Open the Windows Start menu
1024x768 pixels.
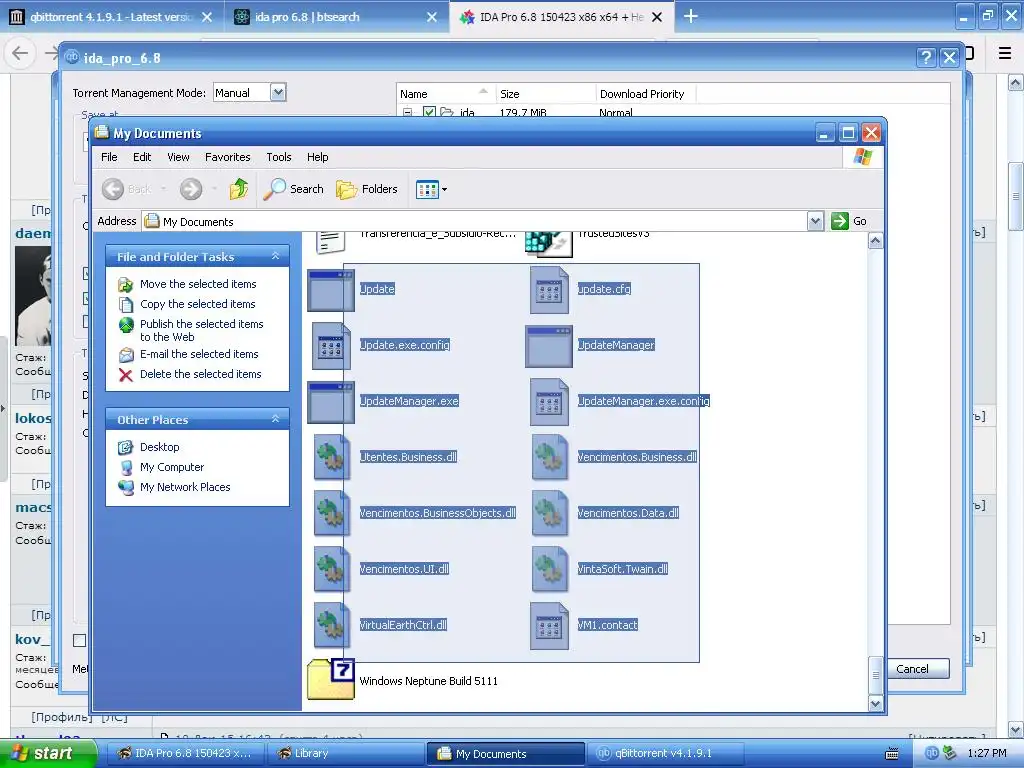click(x=48, y=753)
